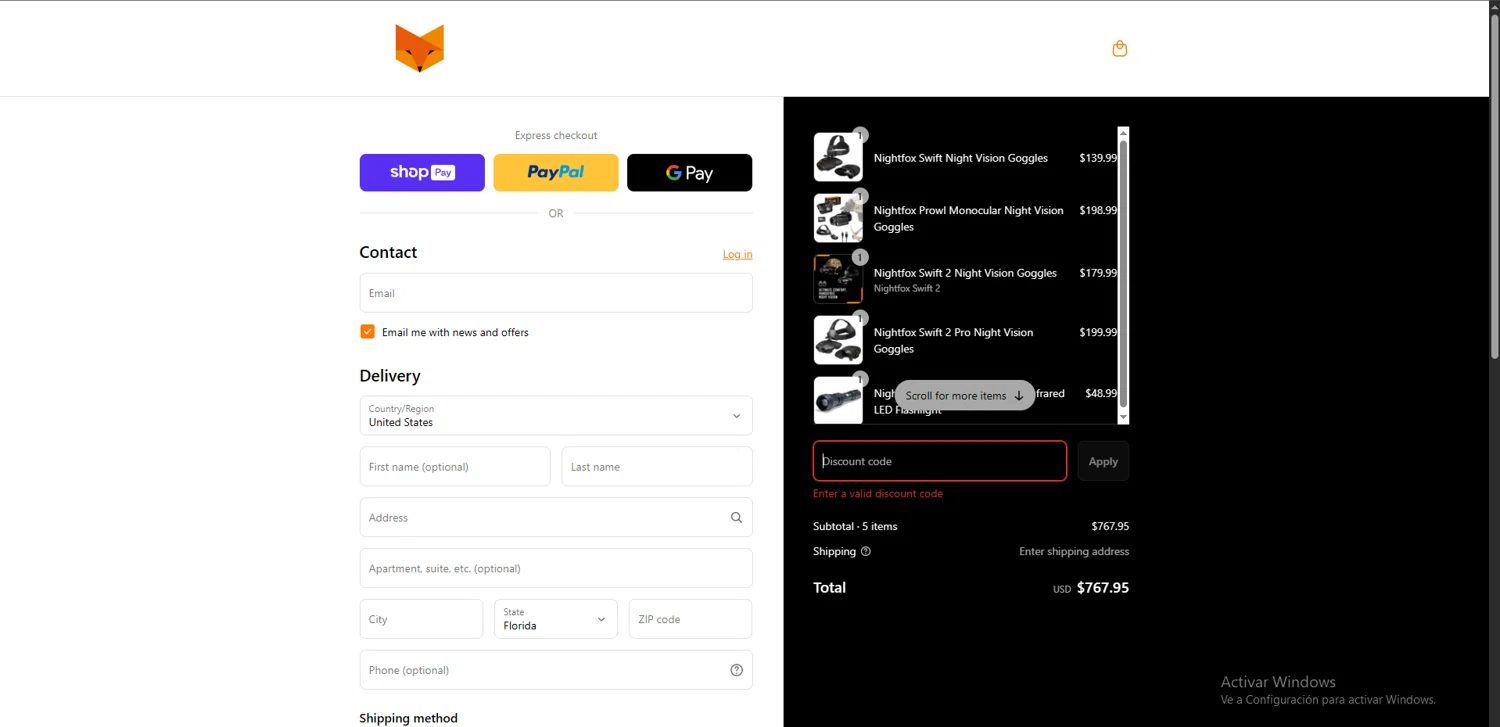Click Nightfox Swift 2 Night Vision thumbnail
The height and width of the screenshot is (727, 1500).
838,279
